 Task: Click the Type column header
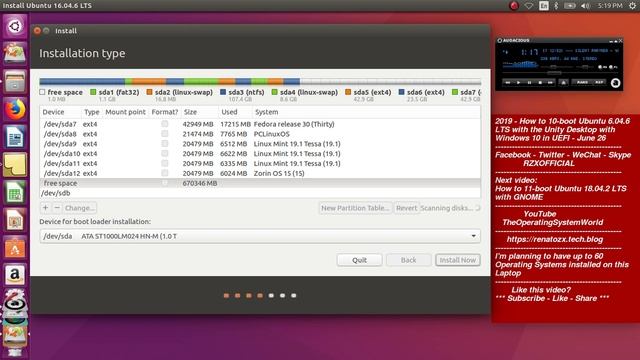pyautogui.click(x=91, y=112)
